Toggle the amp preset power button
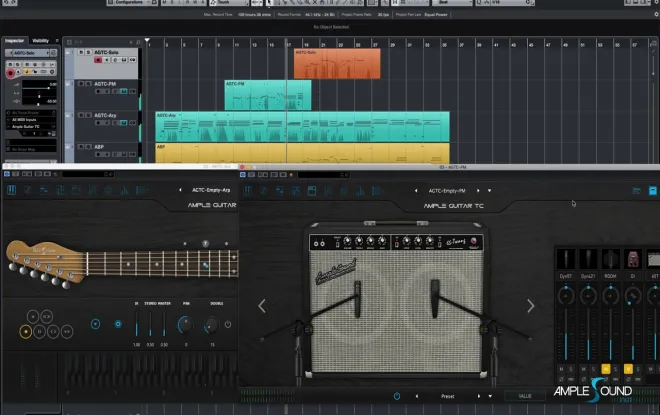 397,396
